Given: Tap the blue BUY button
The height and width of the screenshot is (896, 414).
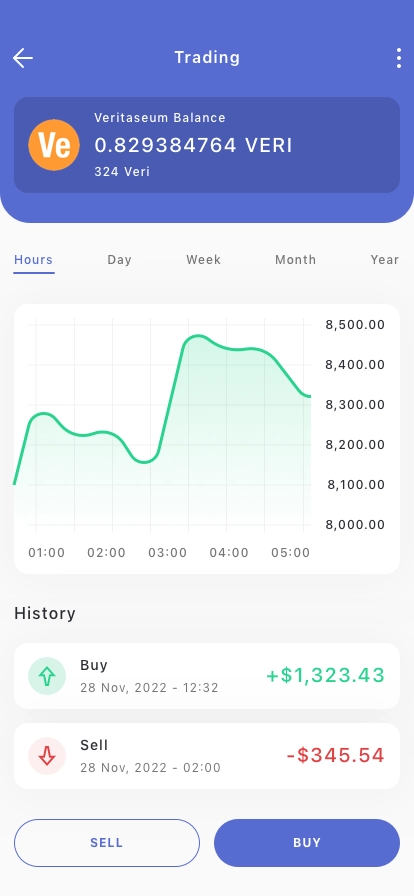Looking at the screenshot, I should click(x=307, y=843).
